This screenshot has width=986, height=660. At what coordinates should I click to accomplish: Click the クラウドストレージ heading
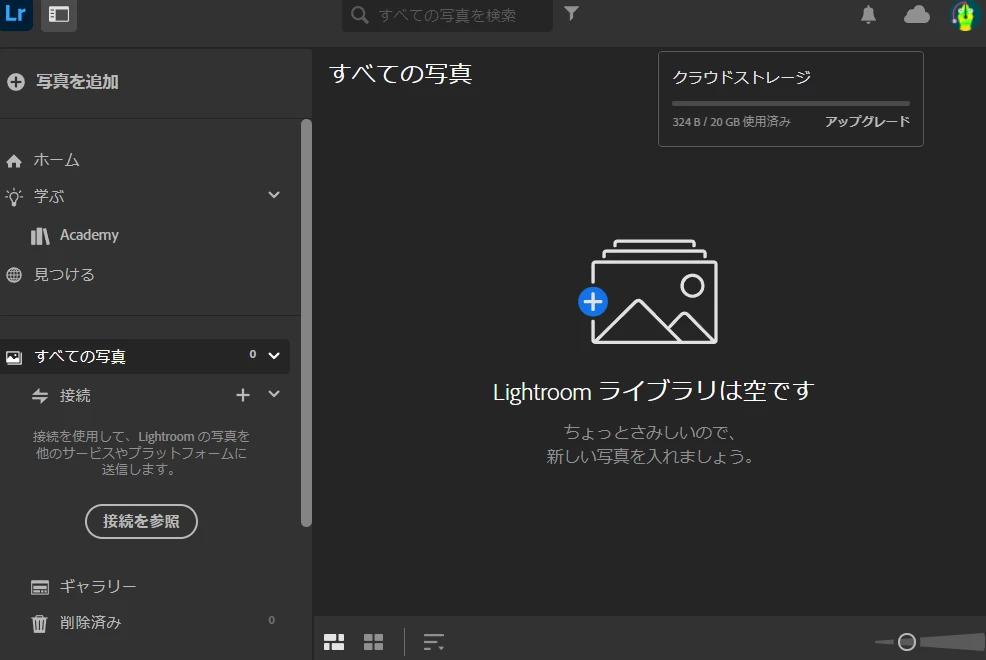click(742, 77)
